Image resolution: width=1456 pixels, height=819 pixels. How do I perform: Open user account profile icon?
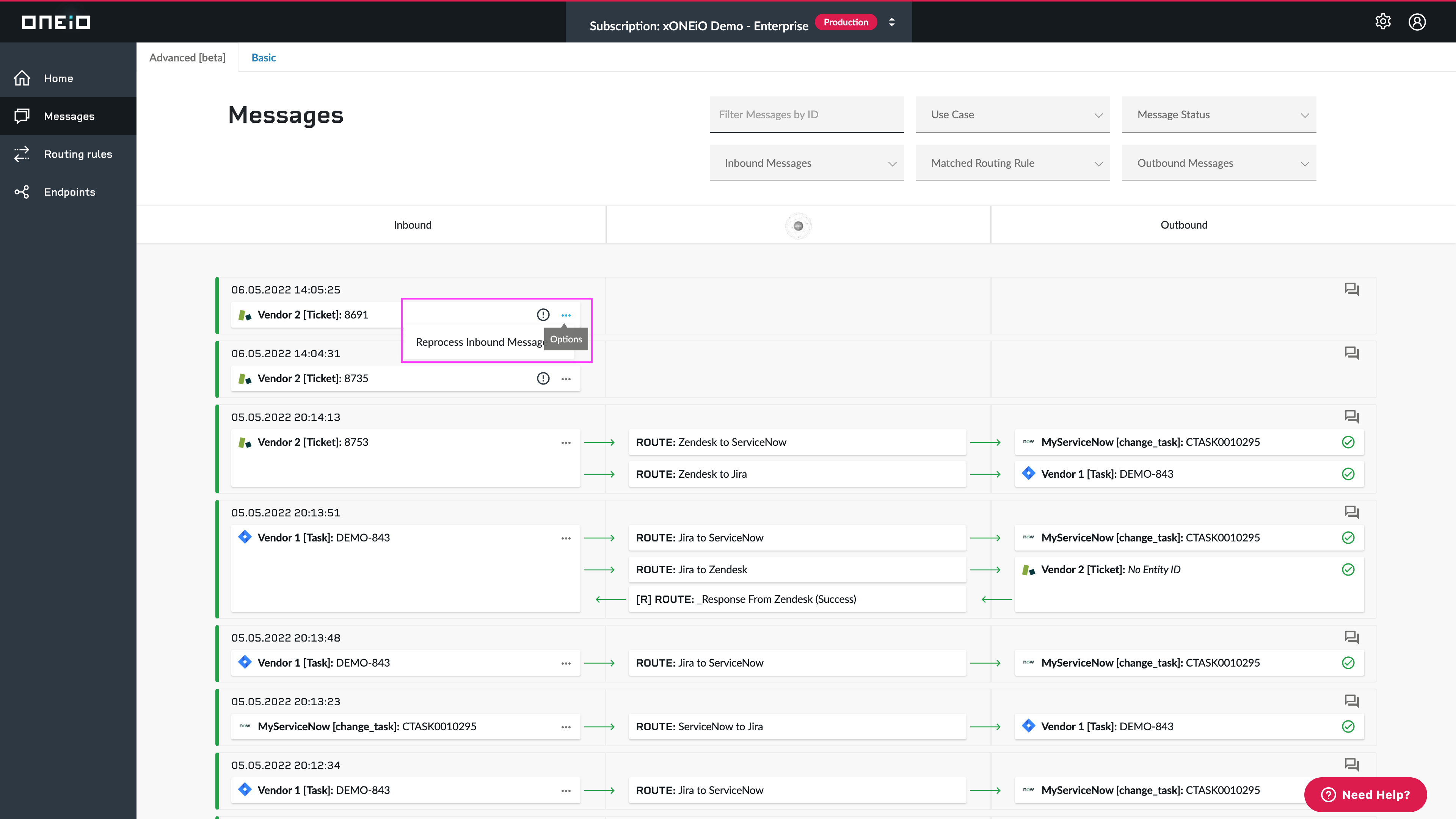pyautogui.click(x=1417, y=22)
